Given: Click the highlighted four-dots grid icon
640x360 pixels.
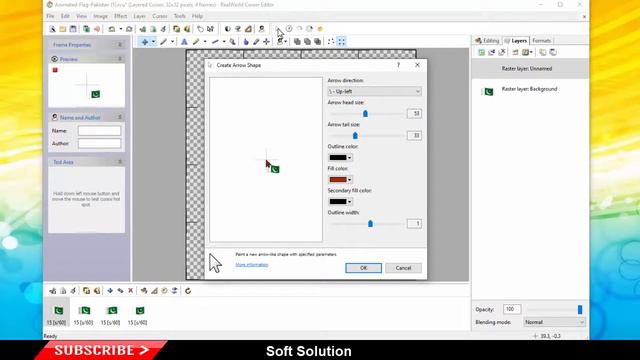Looking at the screenshot, I should pos(342,42).
